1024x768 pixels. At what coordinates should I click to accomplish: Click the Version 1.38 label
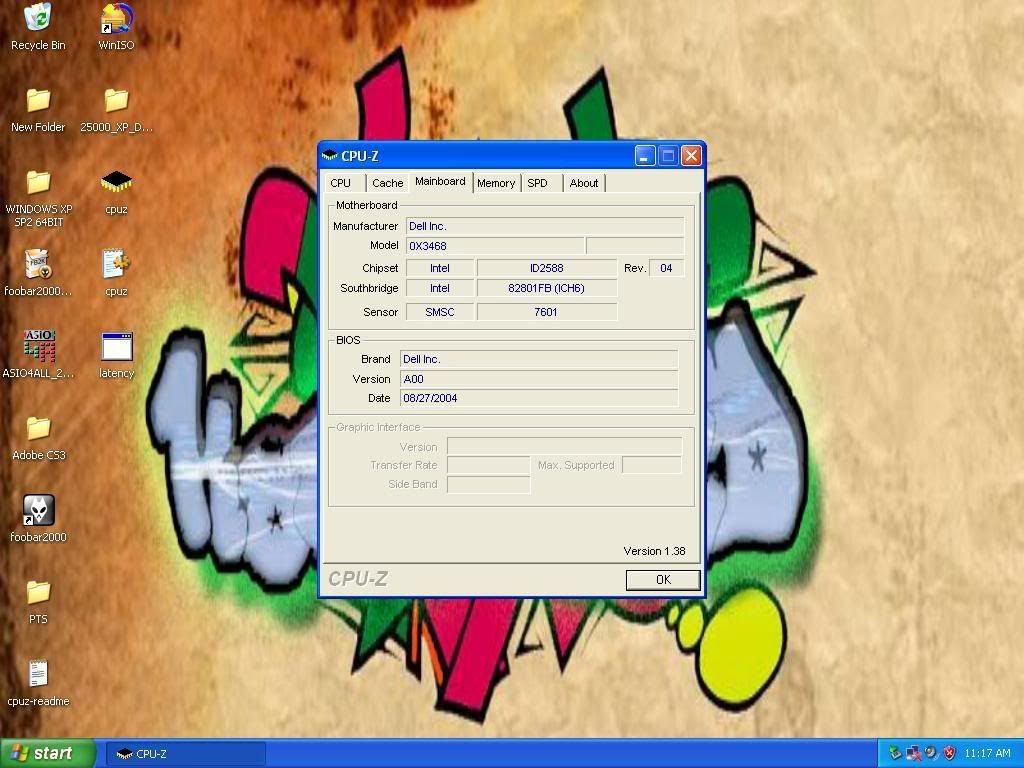pos(654,551)
